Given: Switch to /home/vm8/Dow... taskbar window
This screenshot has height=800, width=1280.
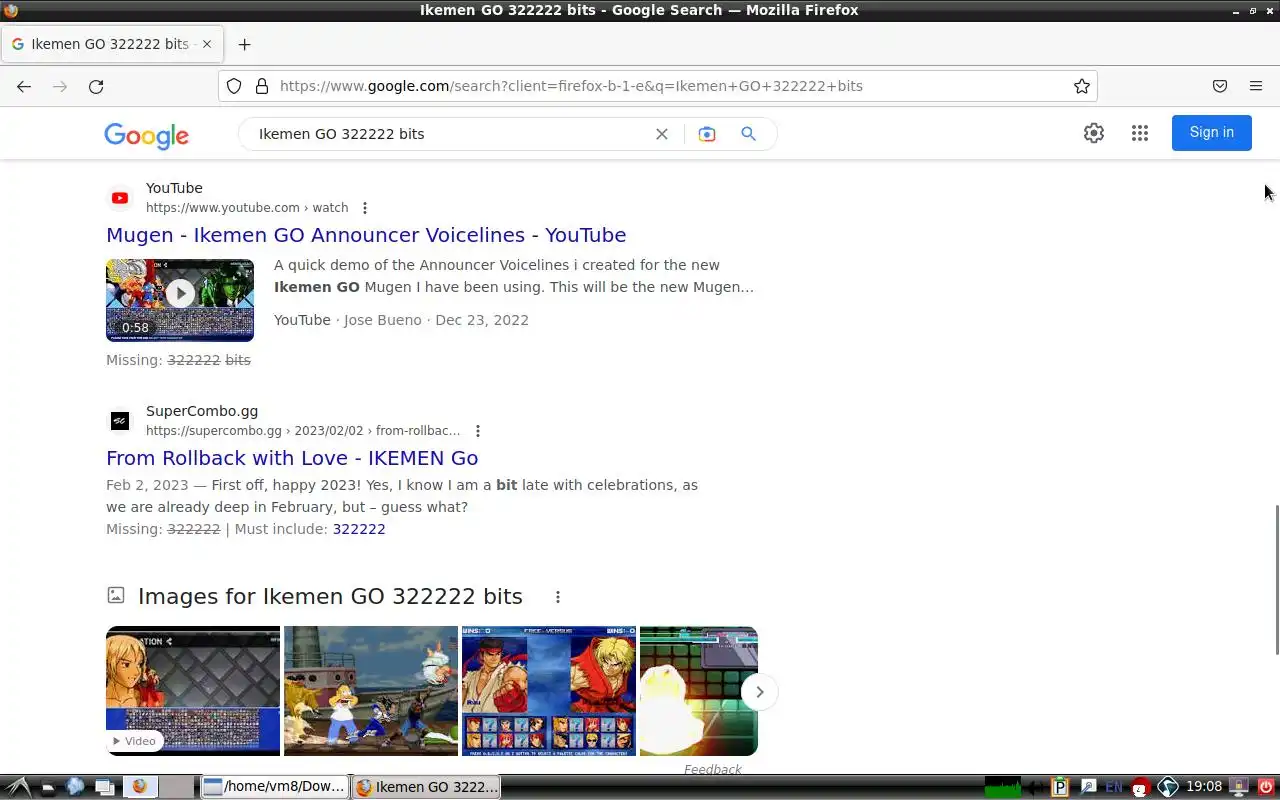Looking at the screenshot, I should [274, 787].
